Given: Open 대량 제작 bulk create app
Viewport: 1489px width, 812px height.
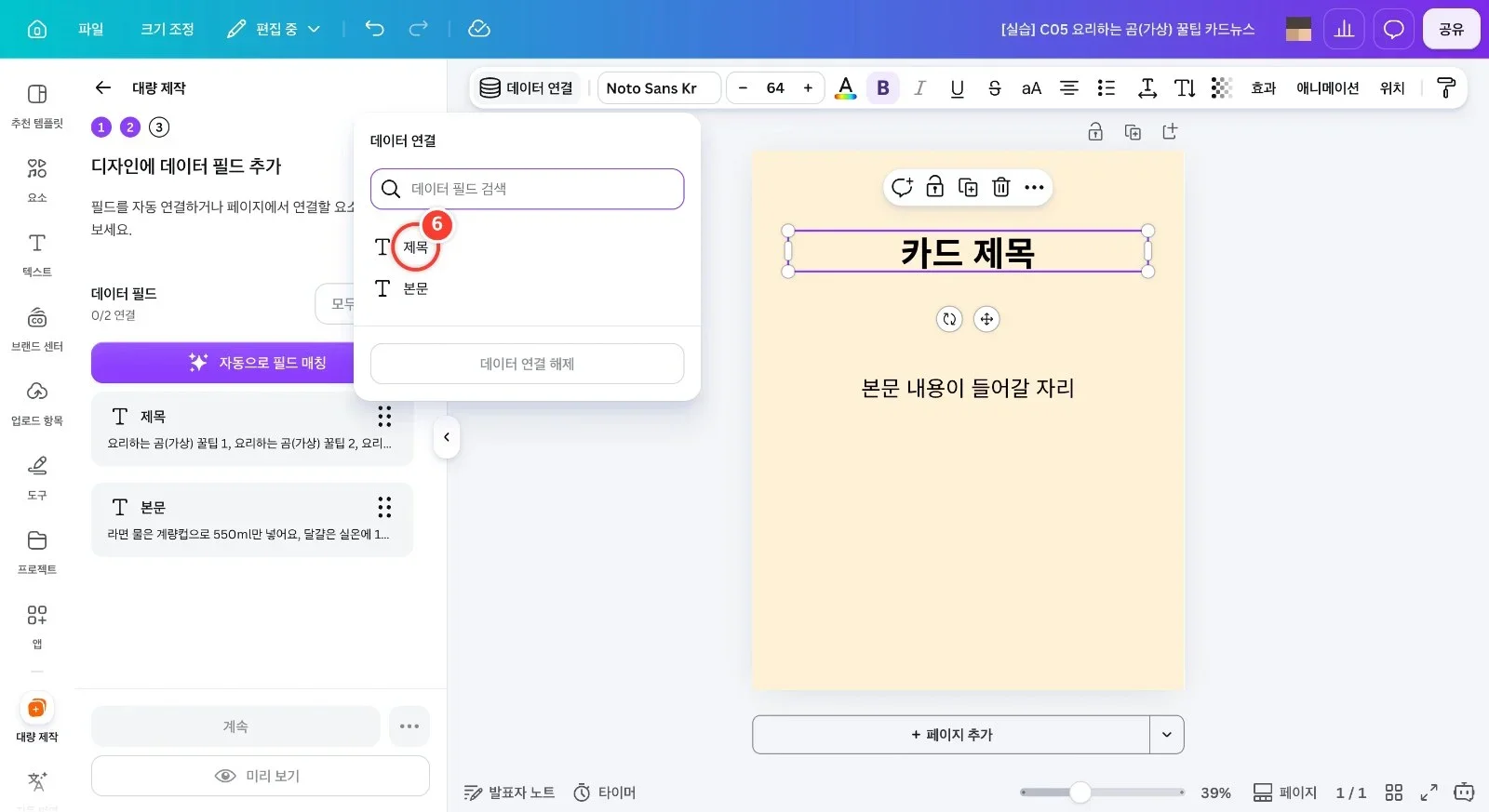Looking at the screenshot, I should coord(37,718).
